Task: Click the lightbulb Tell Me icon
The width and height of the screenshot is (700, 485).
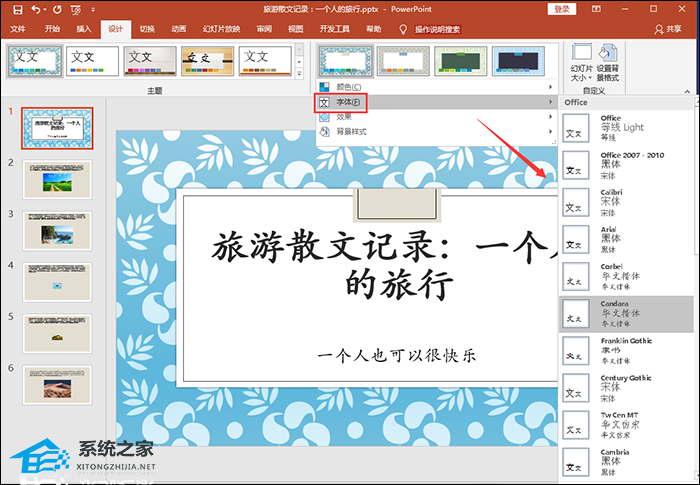Action: point(403,29)
